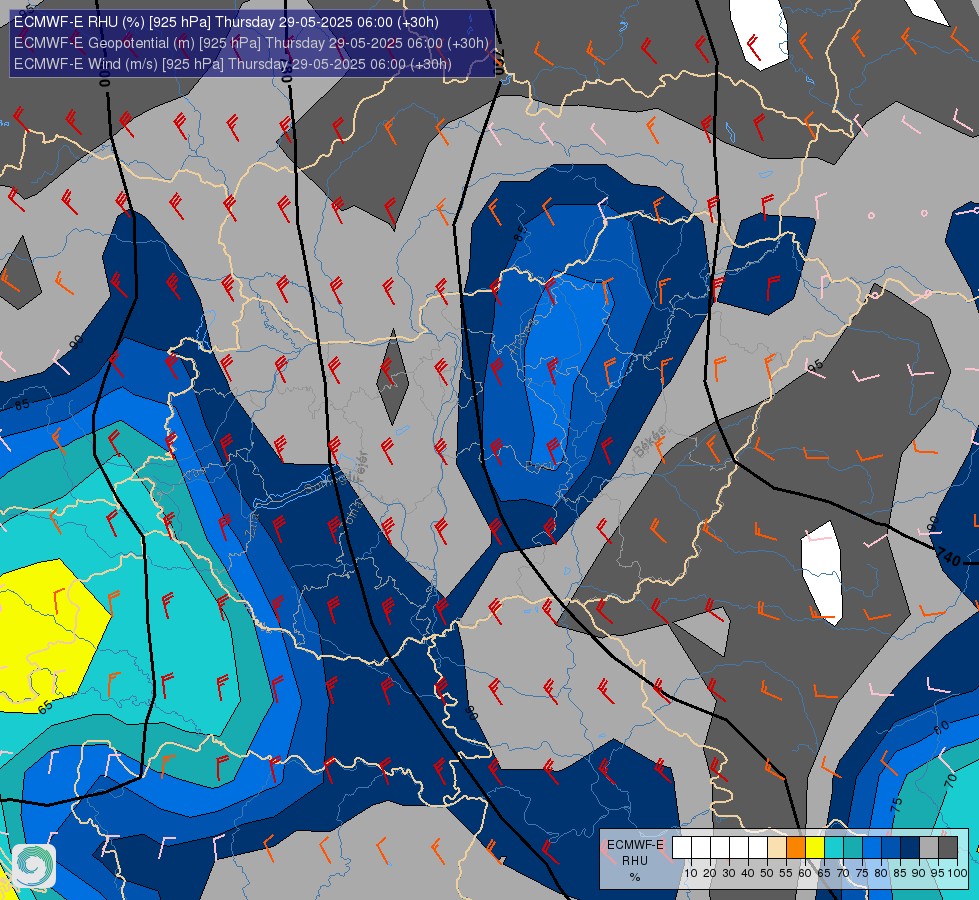Click the legend tick value '10'

point(691,873)
